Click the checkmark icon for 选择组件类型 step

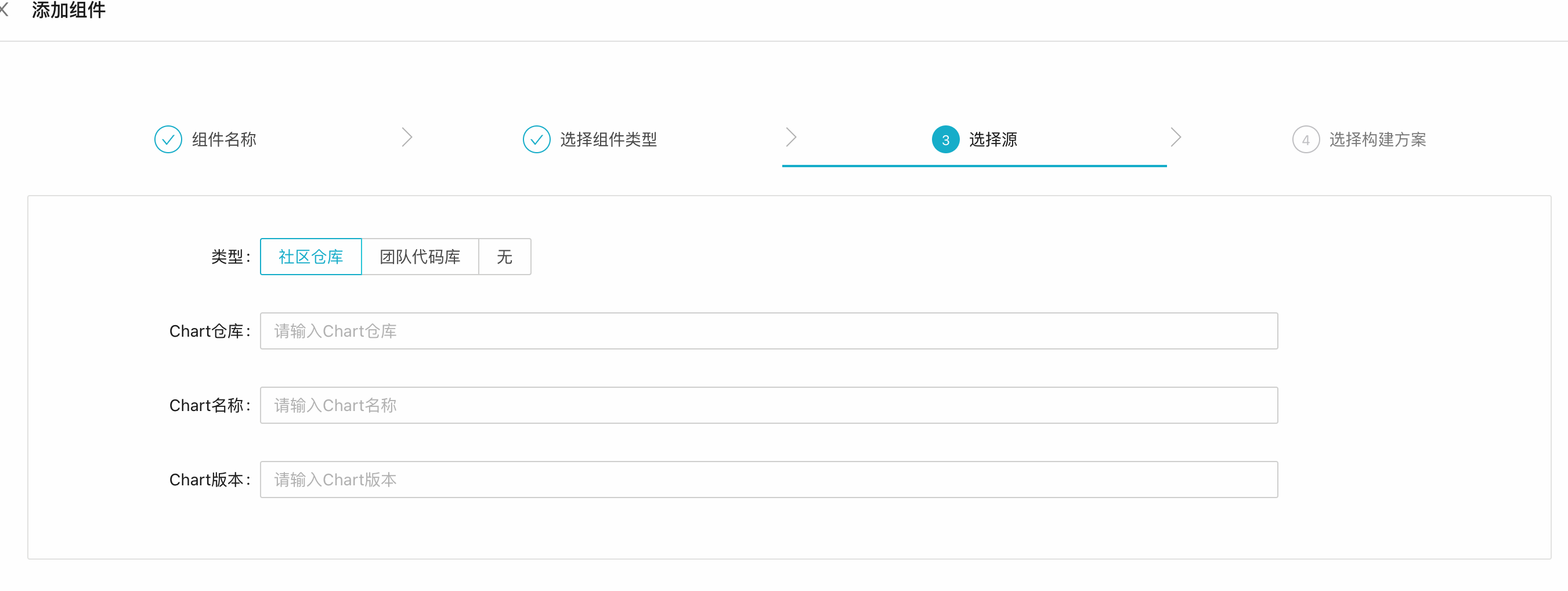(536, 139)
